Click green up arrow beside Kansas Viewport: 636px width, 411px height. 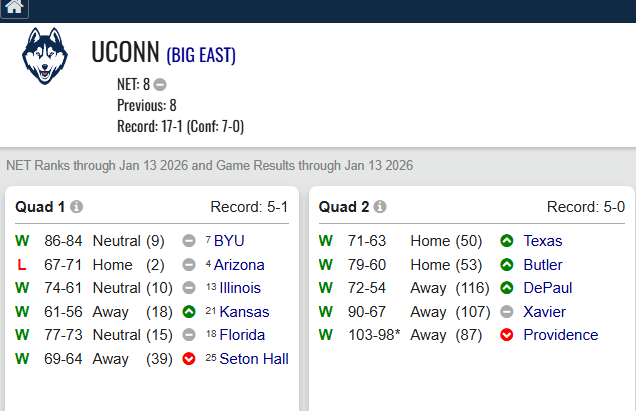pos(189,312)
